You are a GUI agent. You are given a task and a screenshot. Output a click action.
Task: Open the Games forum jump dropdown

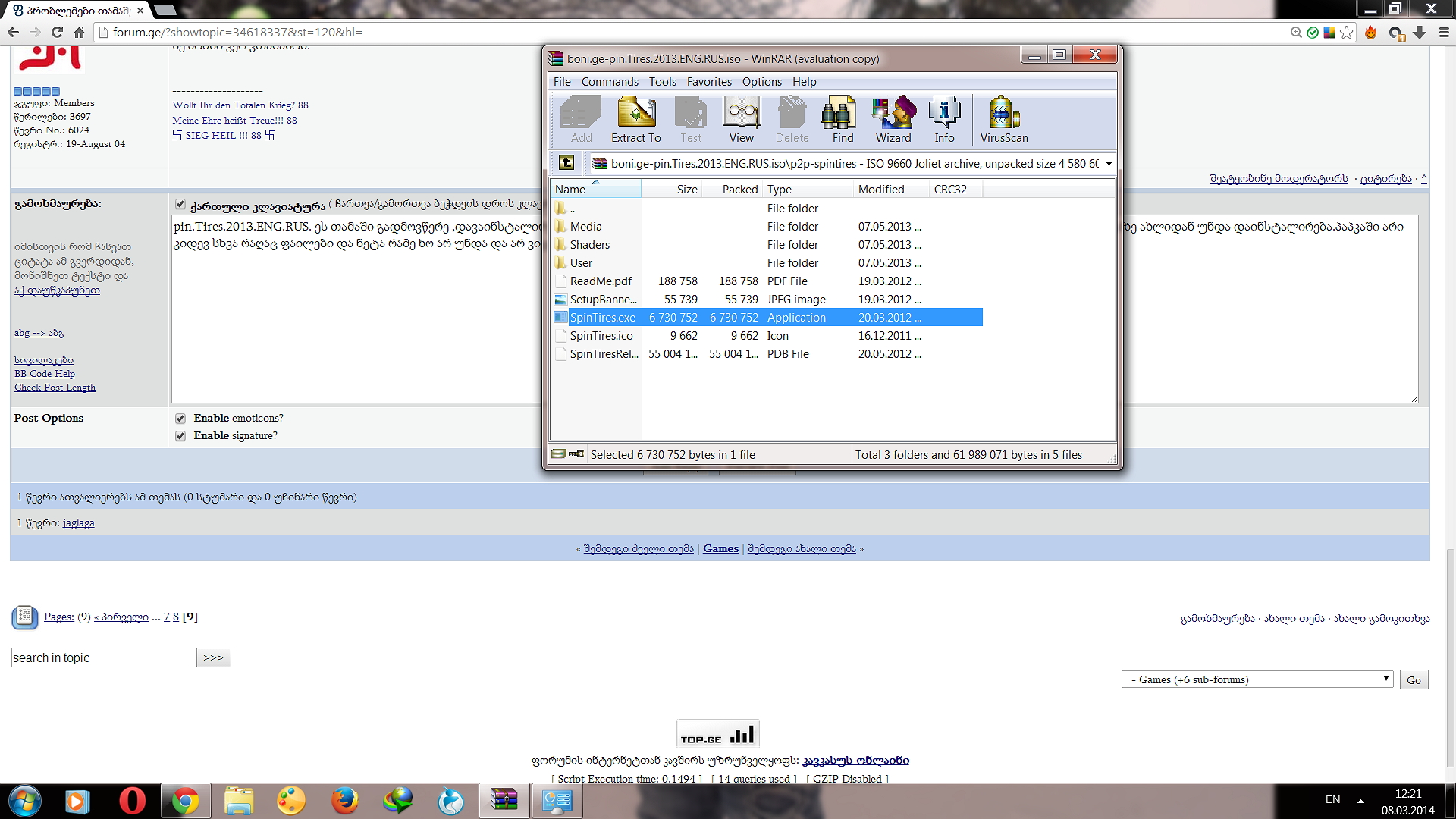(1257, 679)
